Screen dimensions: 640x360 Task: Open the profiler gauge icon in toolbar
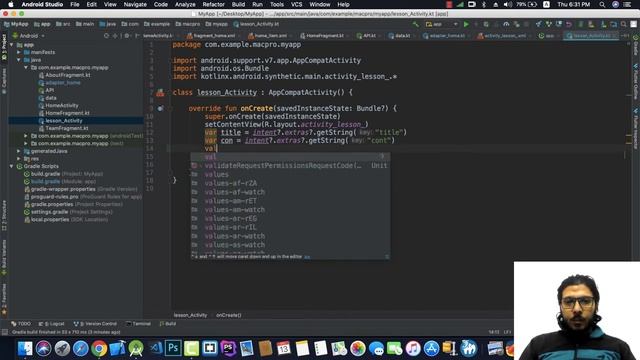506,24
